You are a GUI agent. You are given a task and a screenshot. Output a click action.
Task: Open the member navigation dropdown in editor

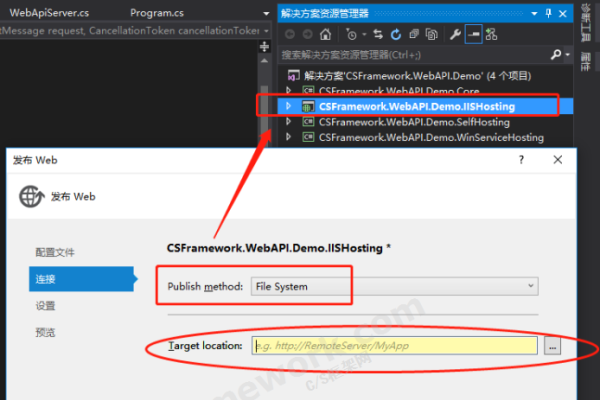(266, 31)
